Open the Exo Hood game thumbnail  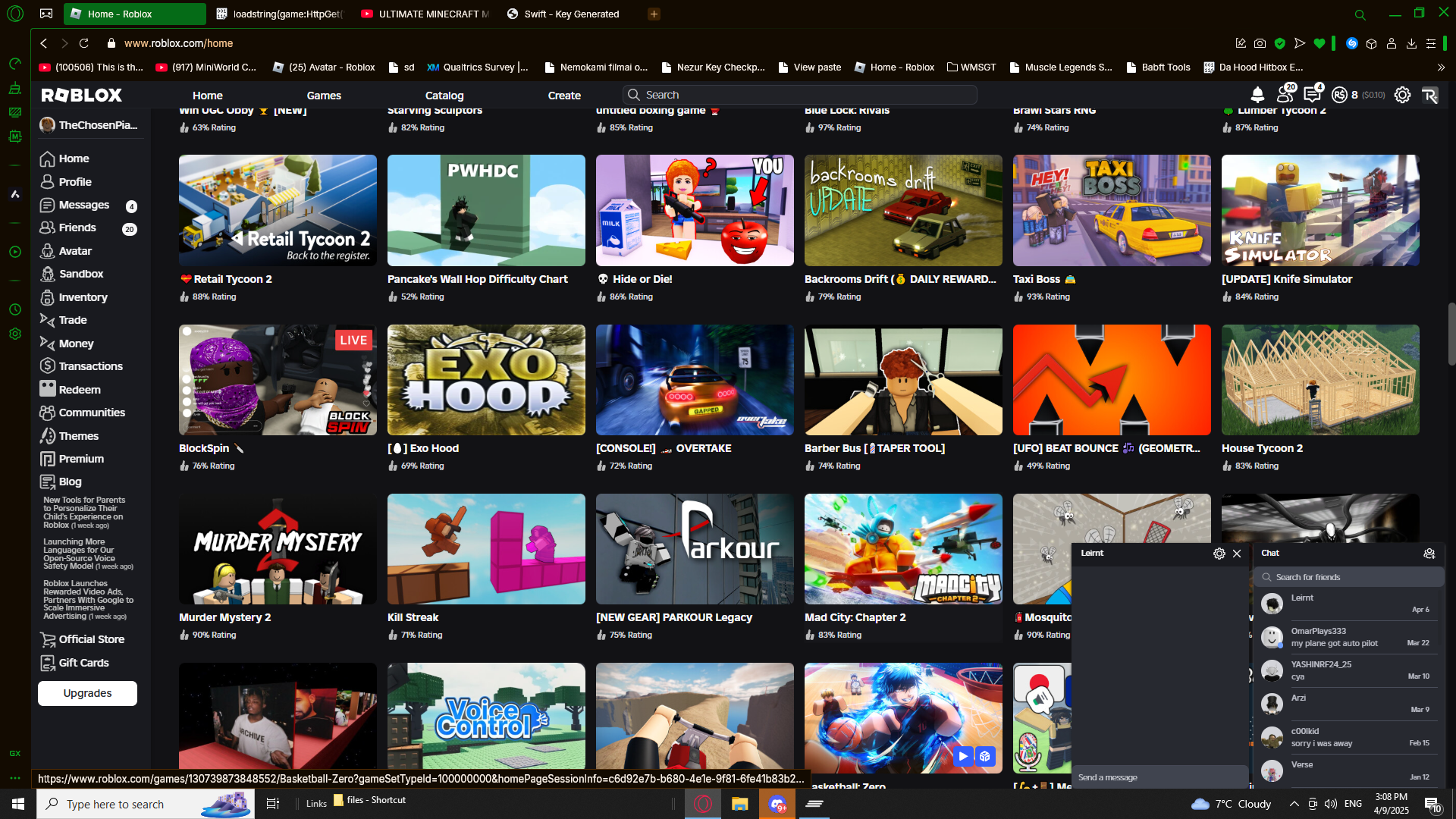486,380
